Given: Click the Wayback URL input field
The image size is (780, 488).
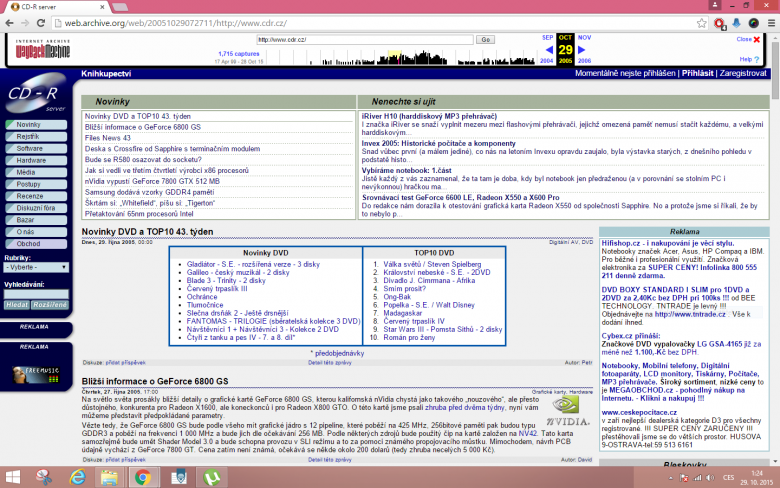Looking at the screenshot, I should click(x=365, y=39).
